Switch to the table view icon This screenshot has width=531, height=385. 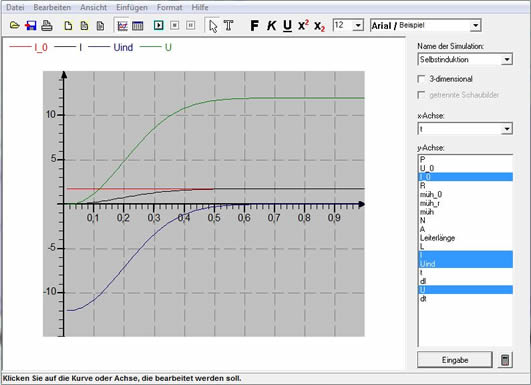[x=137, y=25]
